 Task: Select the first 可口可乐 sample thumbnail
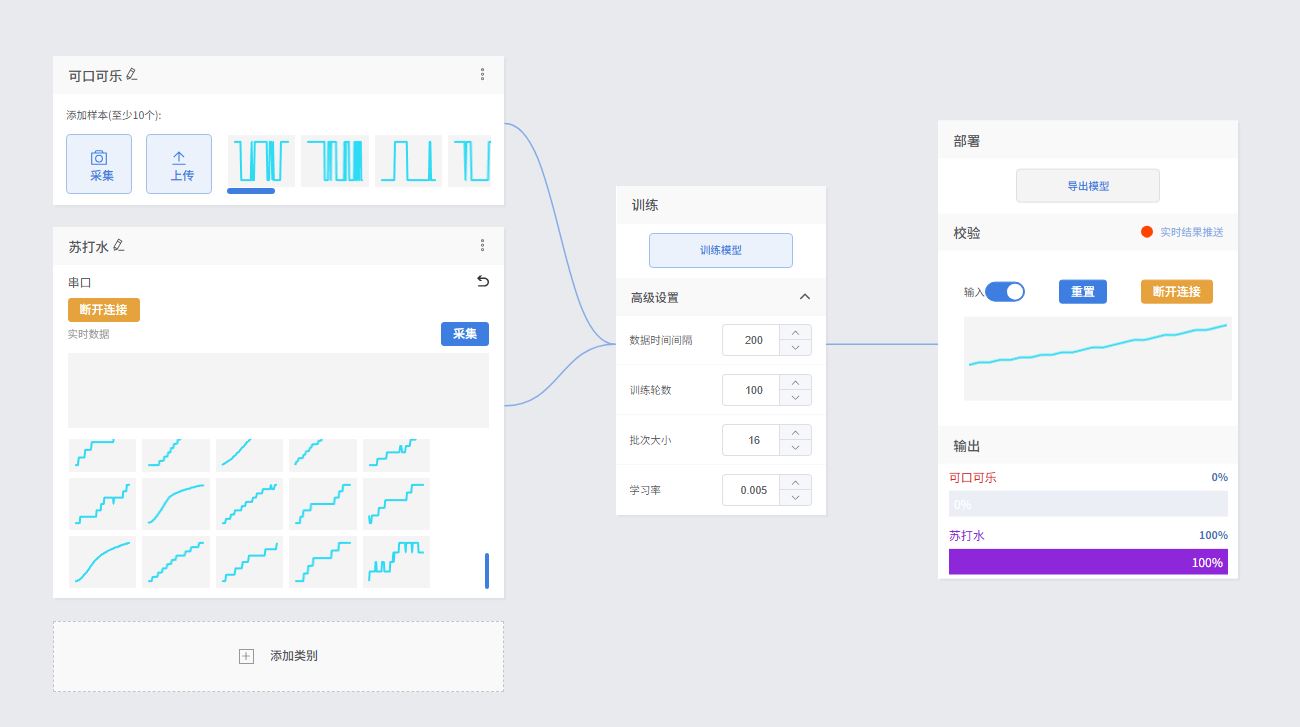261,160
